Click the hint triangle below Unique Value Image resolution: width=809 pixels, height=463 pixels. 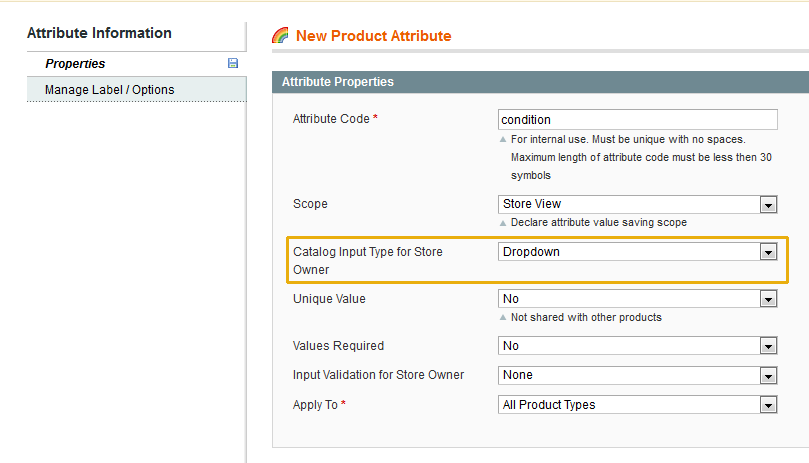503,318
